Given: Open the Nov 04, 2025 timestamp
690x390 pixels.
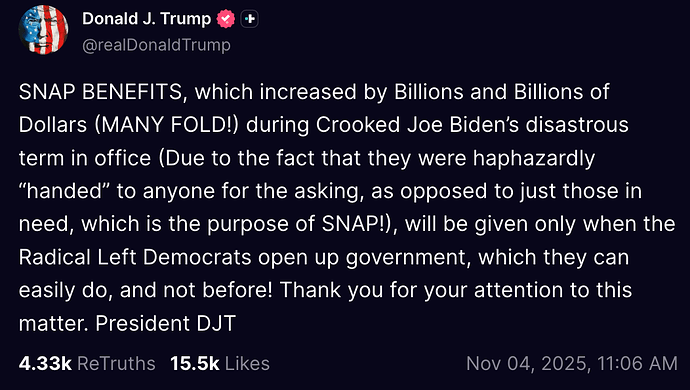Looking at the screenshot, I should [x=526, y=364].
